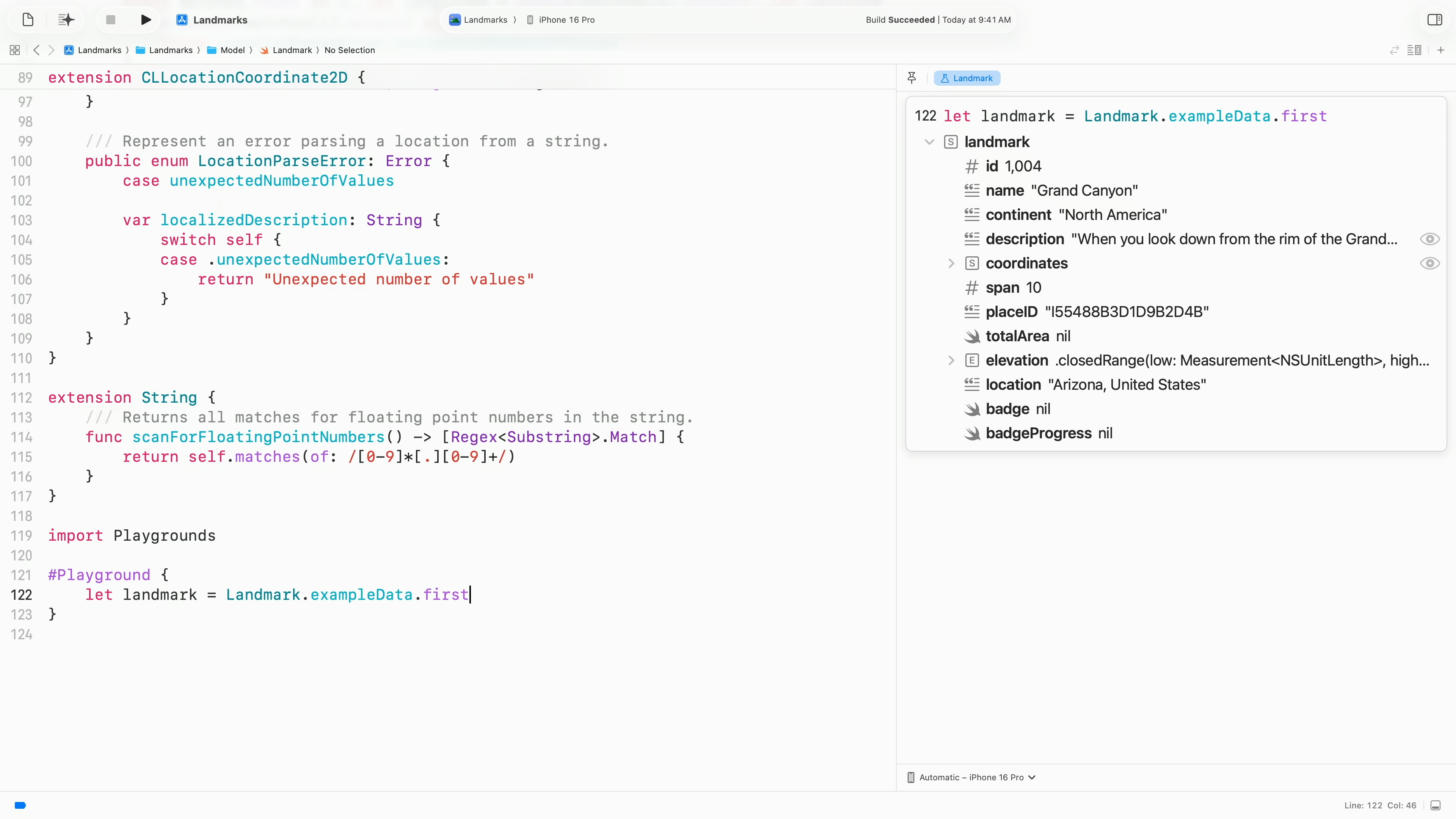This screenshot has width=1456, height=819.
Task: Toggle the bottom debug area icon
Action: point(1436,805)
